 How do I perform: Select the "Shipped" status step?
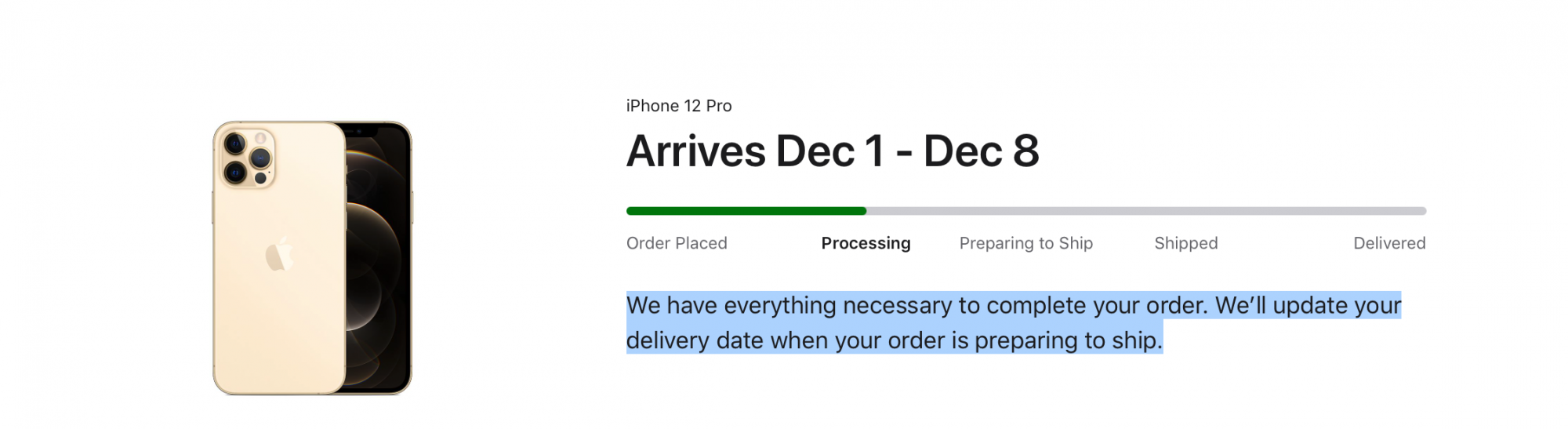(1185, 243)
